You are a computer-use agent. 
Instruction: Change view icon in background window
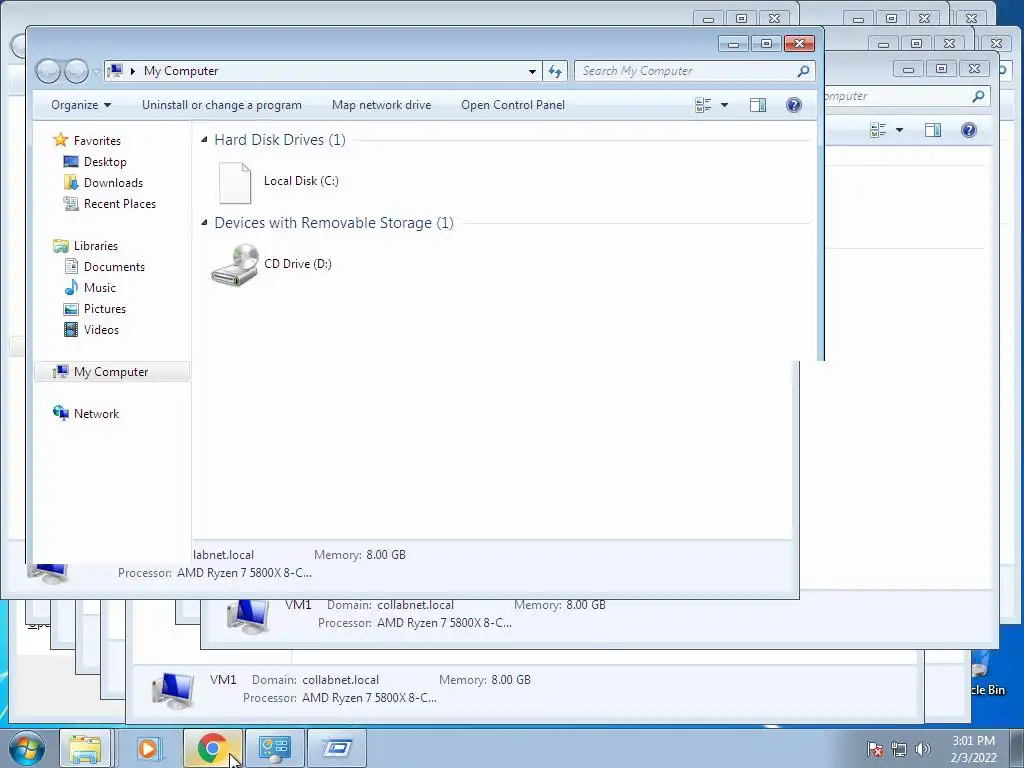tap(878, 130)
